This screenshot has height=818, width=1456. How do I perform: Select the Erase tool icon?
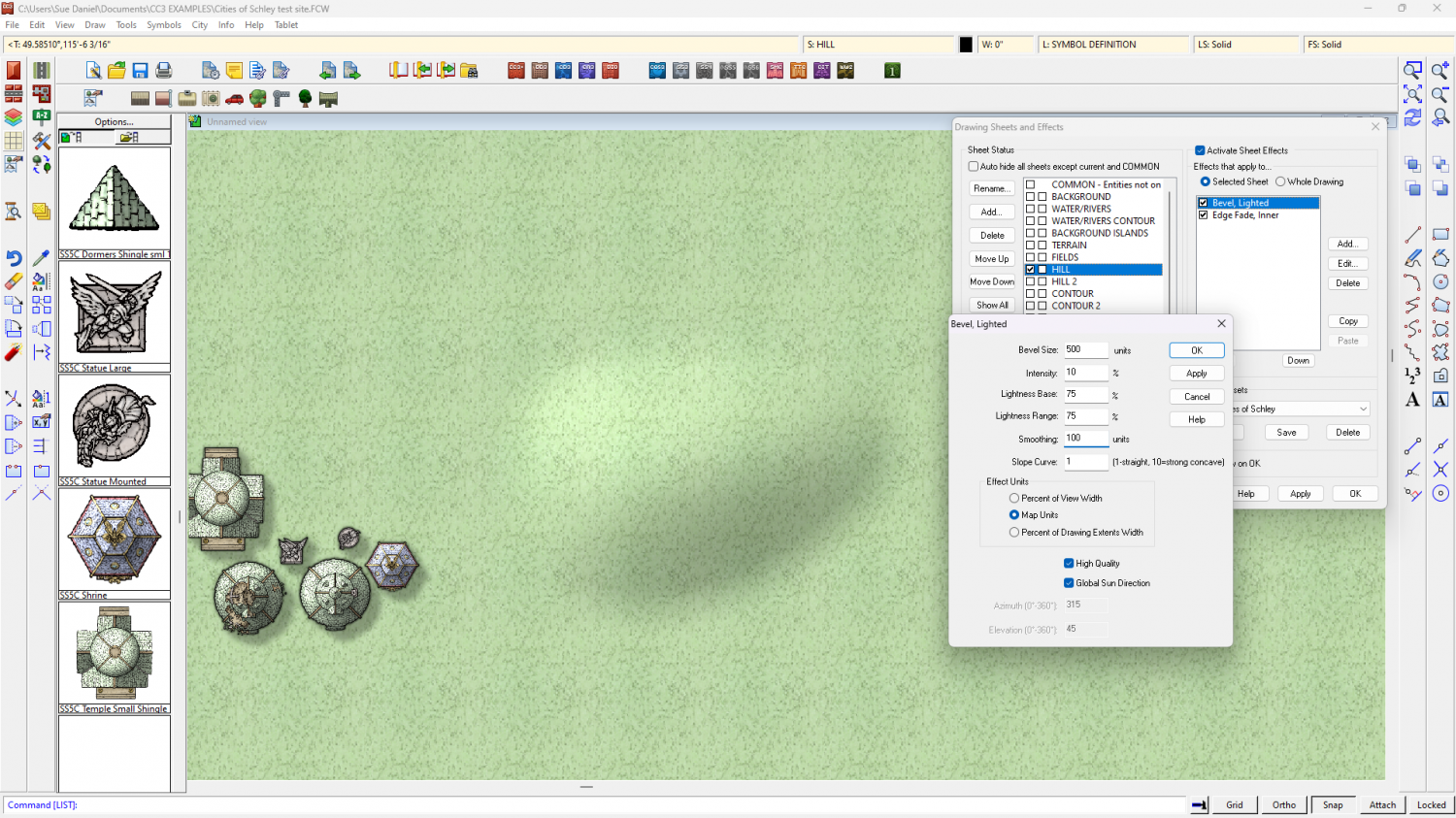(14, 281)
